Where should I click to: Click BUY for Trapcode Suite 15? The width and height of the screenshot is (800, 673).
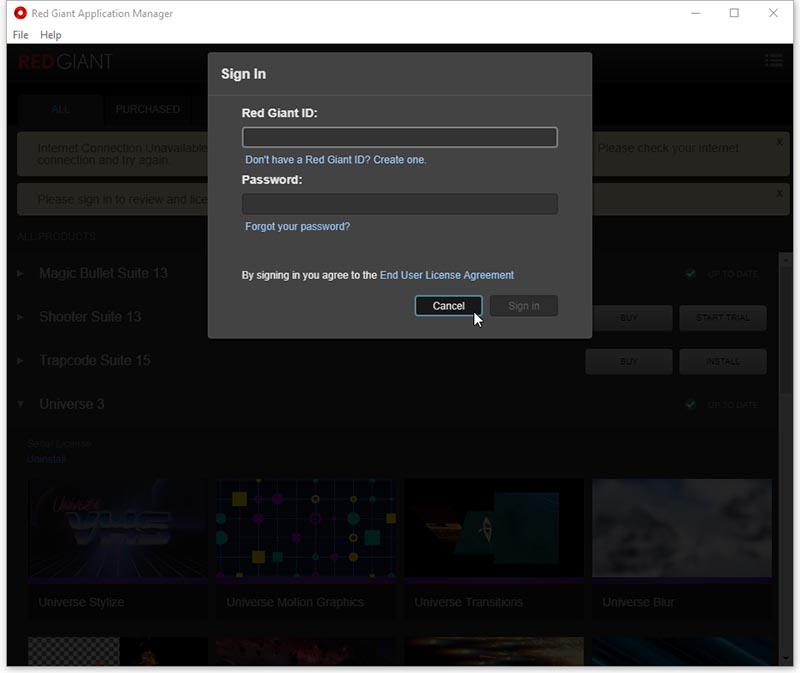[629, 361]
